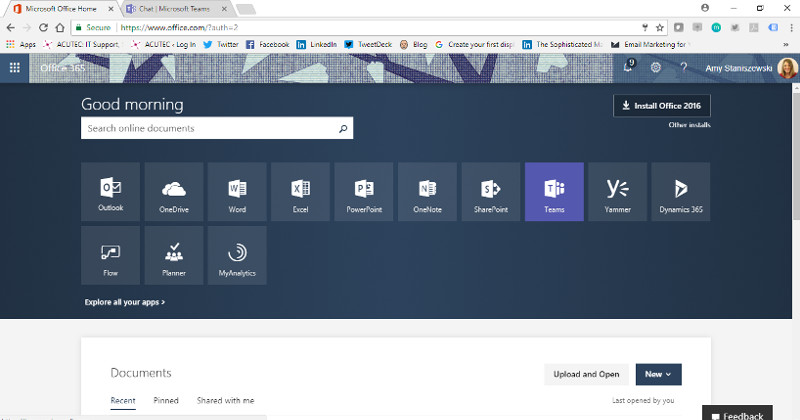This screenshot has width=800, height=420.
Task: Expand the New document dropdown
Action: click(658, 374)
